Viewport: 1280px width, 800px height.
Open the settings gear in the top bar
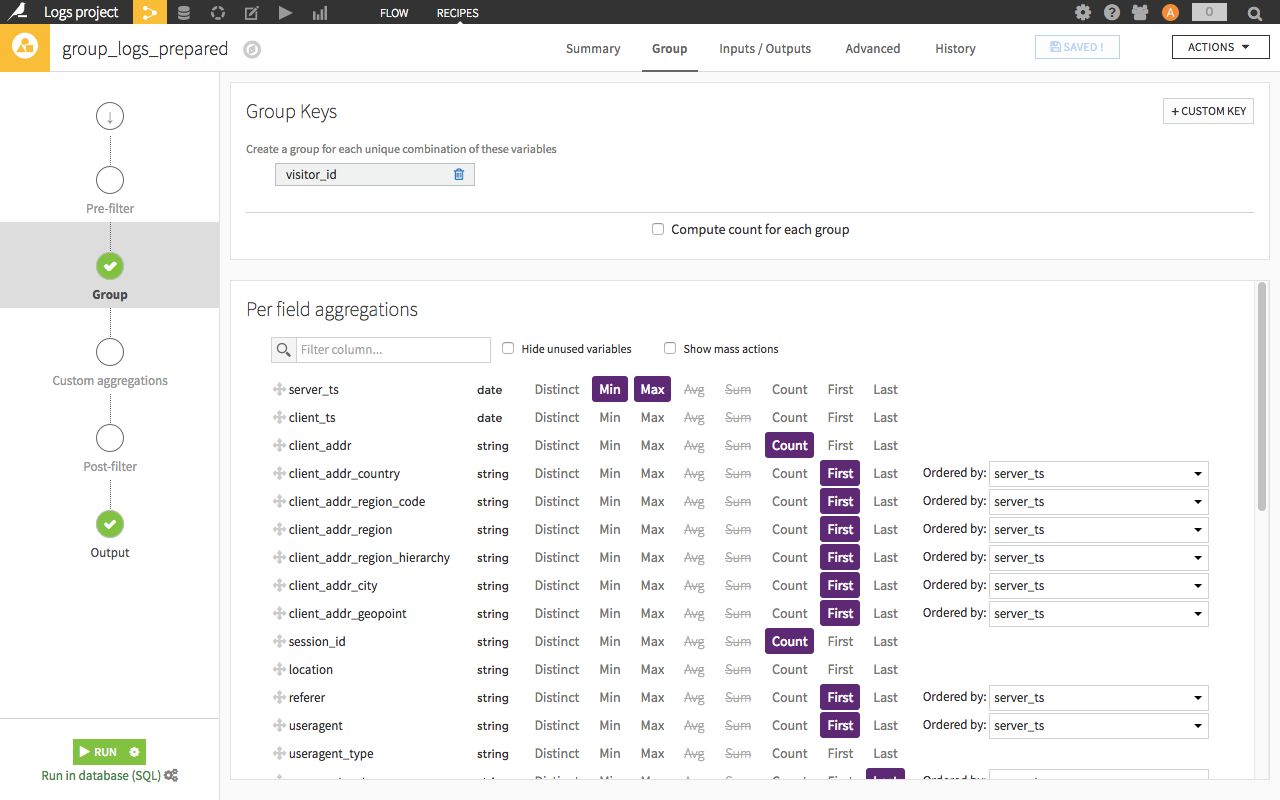[x=1083, y=12]
